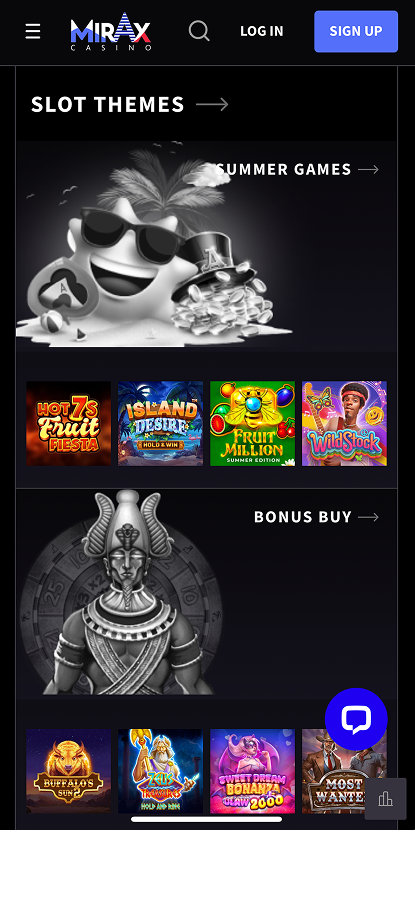Open the live chat bubble
This screenshot has height=905, width=415.
[x=356, y=719]
